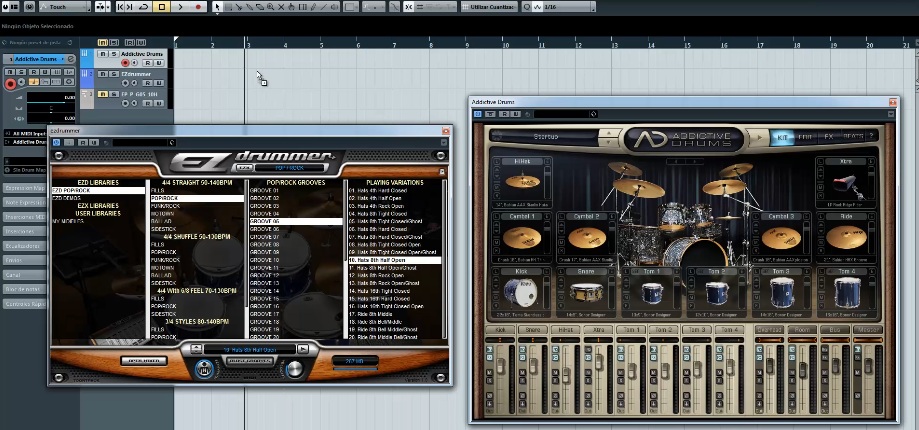This screenshot has height=430, width=919.
Task: Select the zoom magnifier tool in toolbar
Action: [x=270, y=7]
